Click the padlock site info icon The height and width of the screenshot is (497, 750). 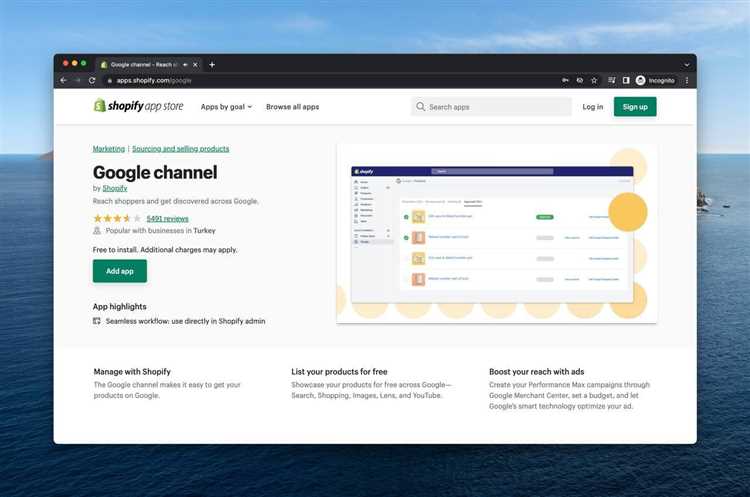[110, 80]
